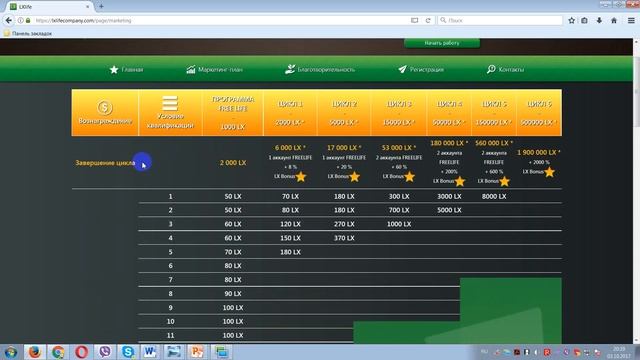The height and width of the screenshot is (360, 640).
Task: Open PowerPoint from the taskbar
Action: [x=197, y=352]
